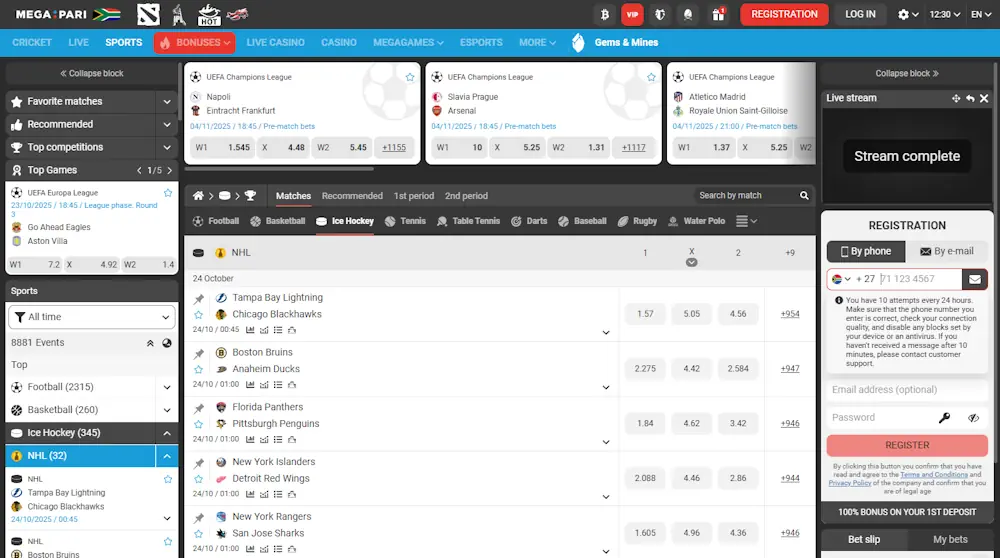Favorite the Go Ahead Eagles match
The image size is (1000, 558).
click(168, 193)
